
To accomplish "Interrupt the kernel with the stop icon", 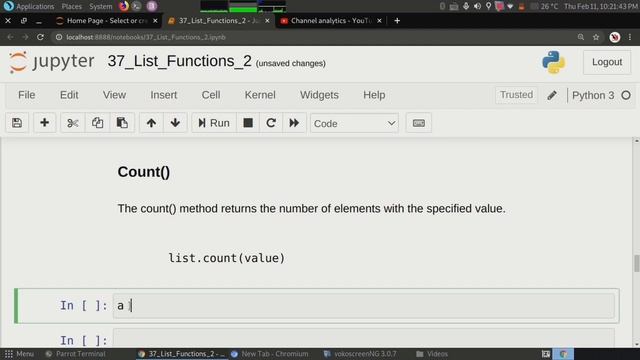I will point(248,123).
